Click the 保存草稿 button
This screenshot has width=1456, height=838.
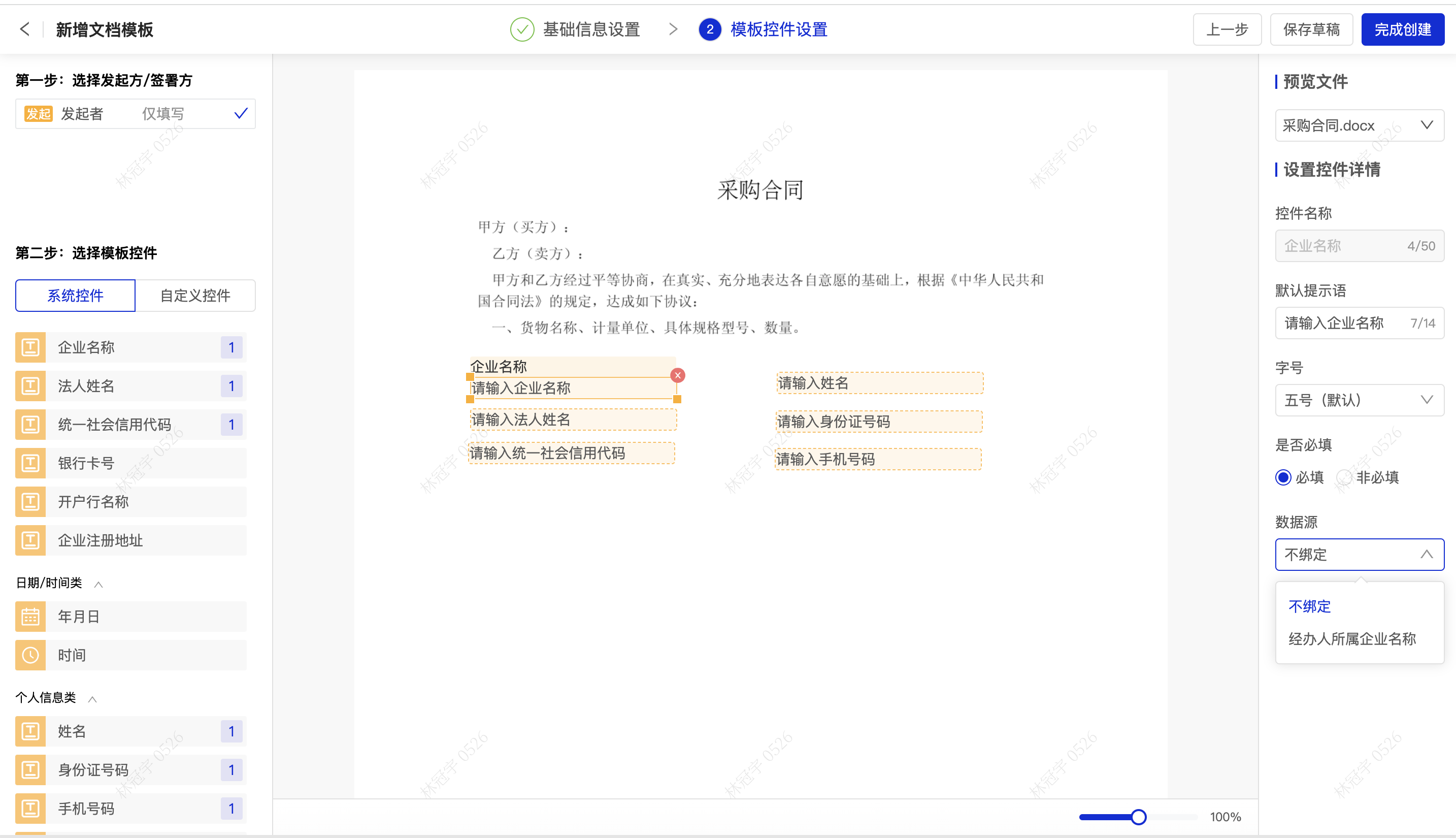pos(1312,29)
